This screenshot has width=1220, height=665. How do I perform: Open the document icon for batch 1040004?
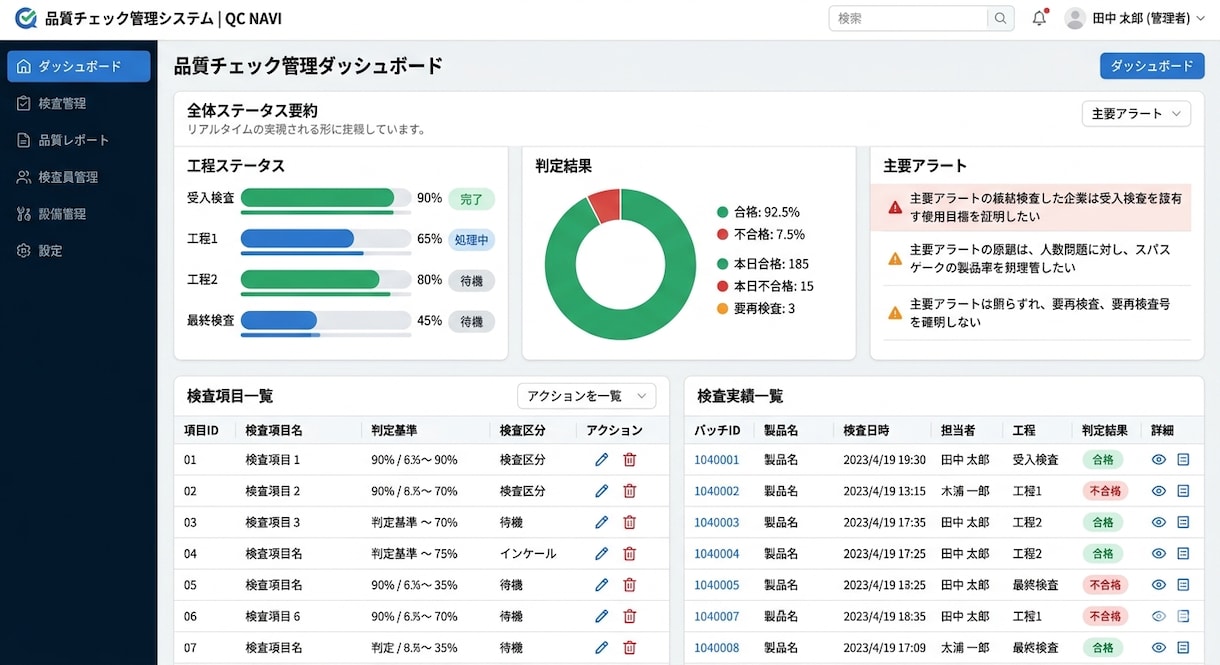(x=1183, y=553)
